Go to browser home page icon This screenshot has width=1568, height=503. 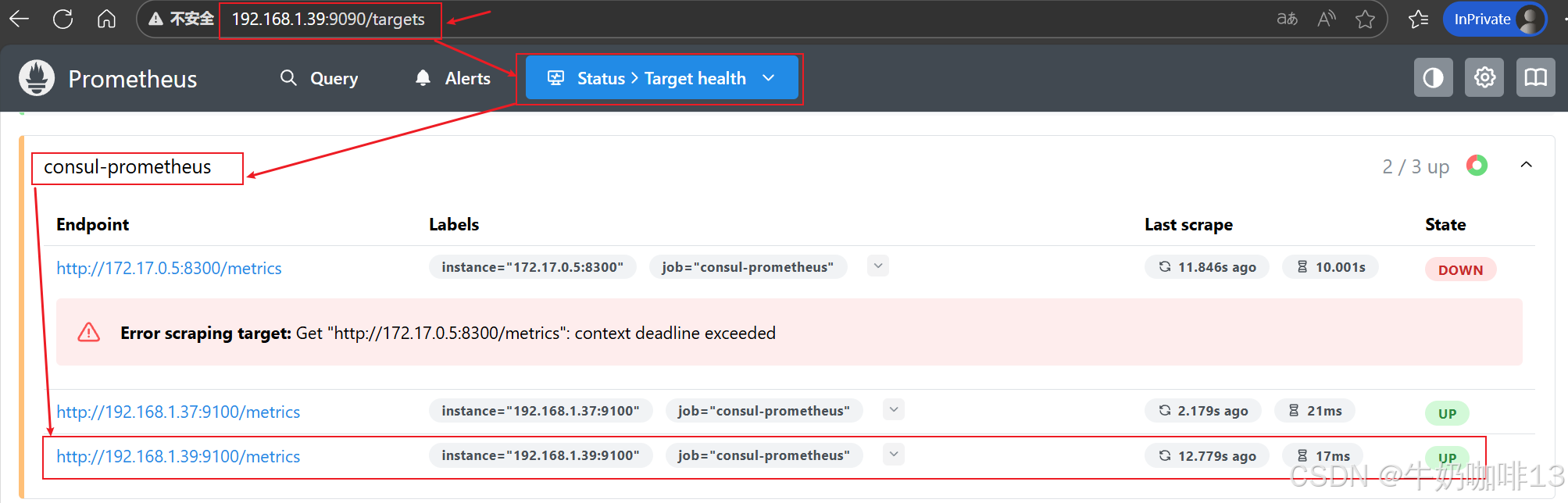(107, 19)
